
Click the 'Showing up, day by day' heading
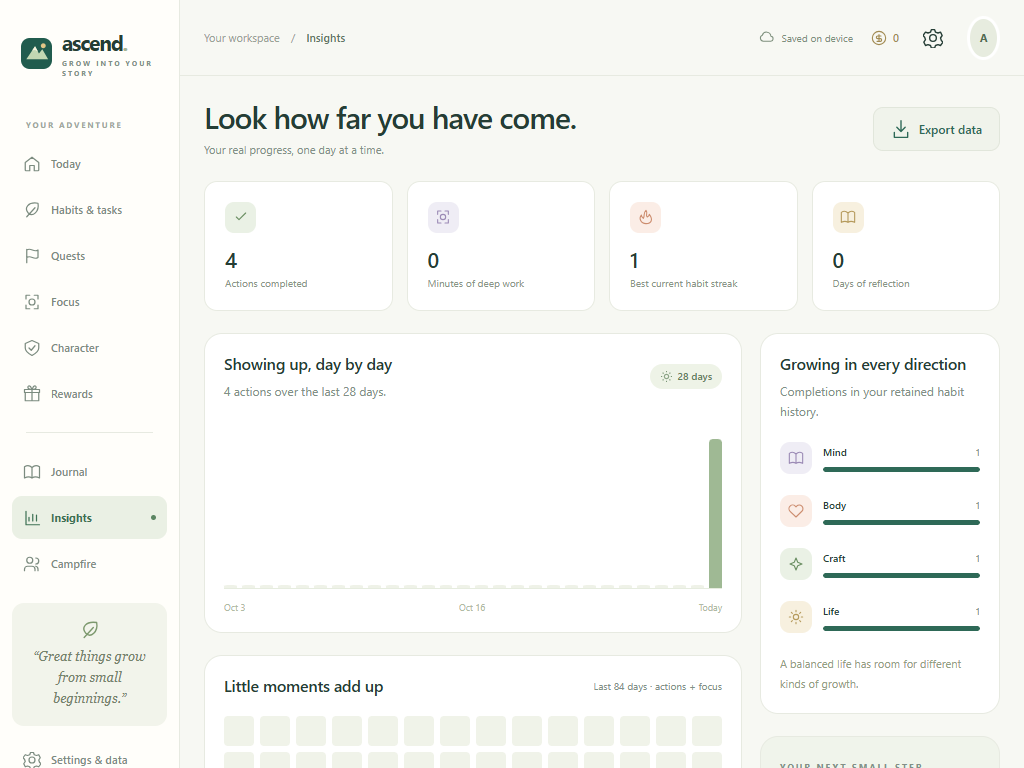[x=308, y=364]
